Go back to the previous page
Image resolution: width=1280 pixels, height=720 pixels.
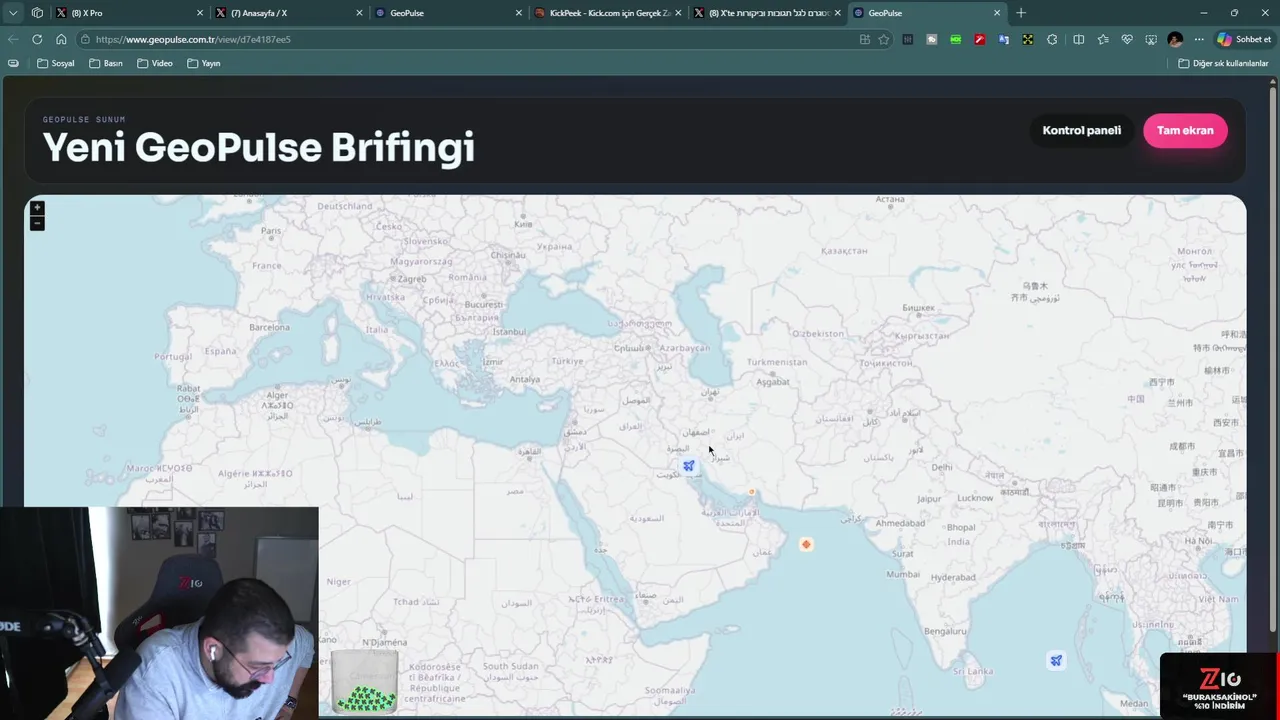[13, 39]
